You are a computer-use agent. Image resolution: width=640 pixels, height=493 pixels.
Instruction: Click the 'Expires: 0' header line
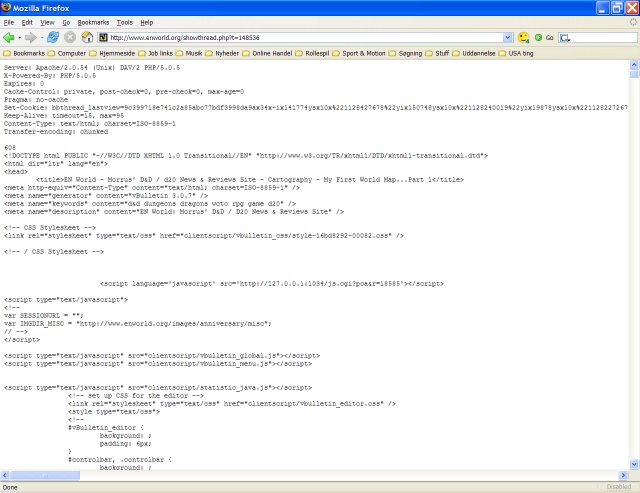point(24,84)
